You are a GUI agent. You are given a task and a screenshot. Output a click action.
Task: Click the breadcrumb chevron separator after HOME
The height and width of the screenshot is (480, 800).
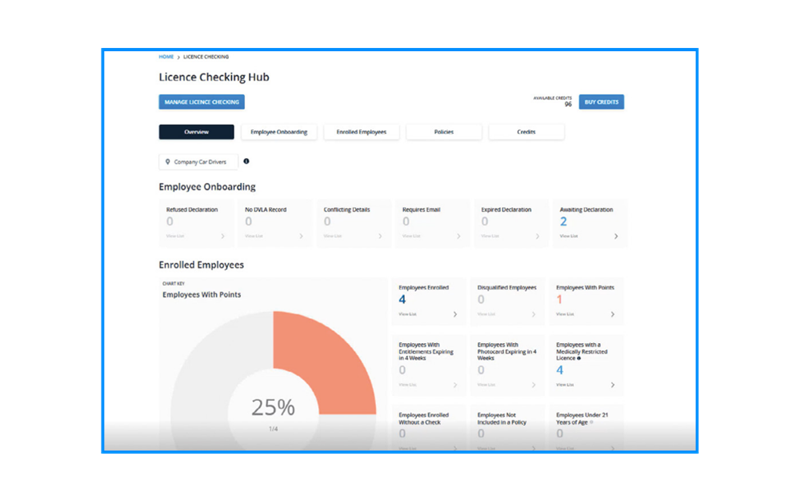(179, 57)
